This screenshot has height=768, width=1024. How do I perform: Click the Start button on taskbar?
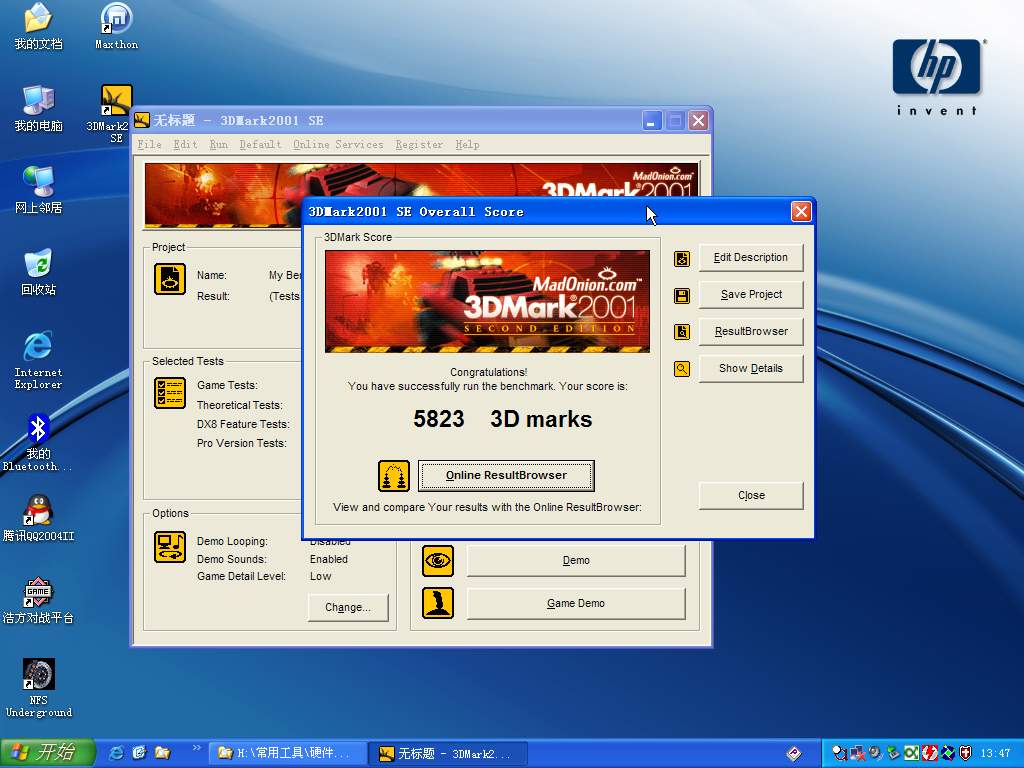point(48,753)
